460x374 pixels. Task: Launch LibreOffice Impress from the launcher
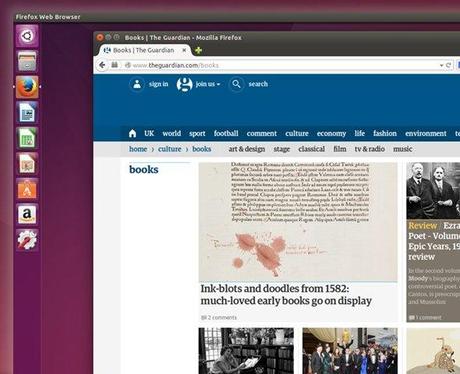[27, 163]
